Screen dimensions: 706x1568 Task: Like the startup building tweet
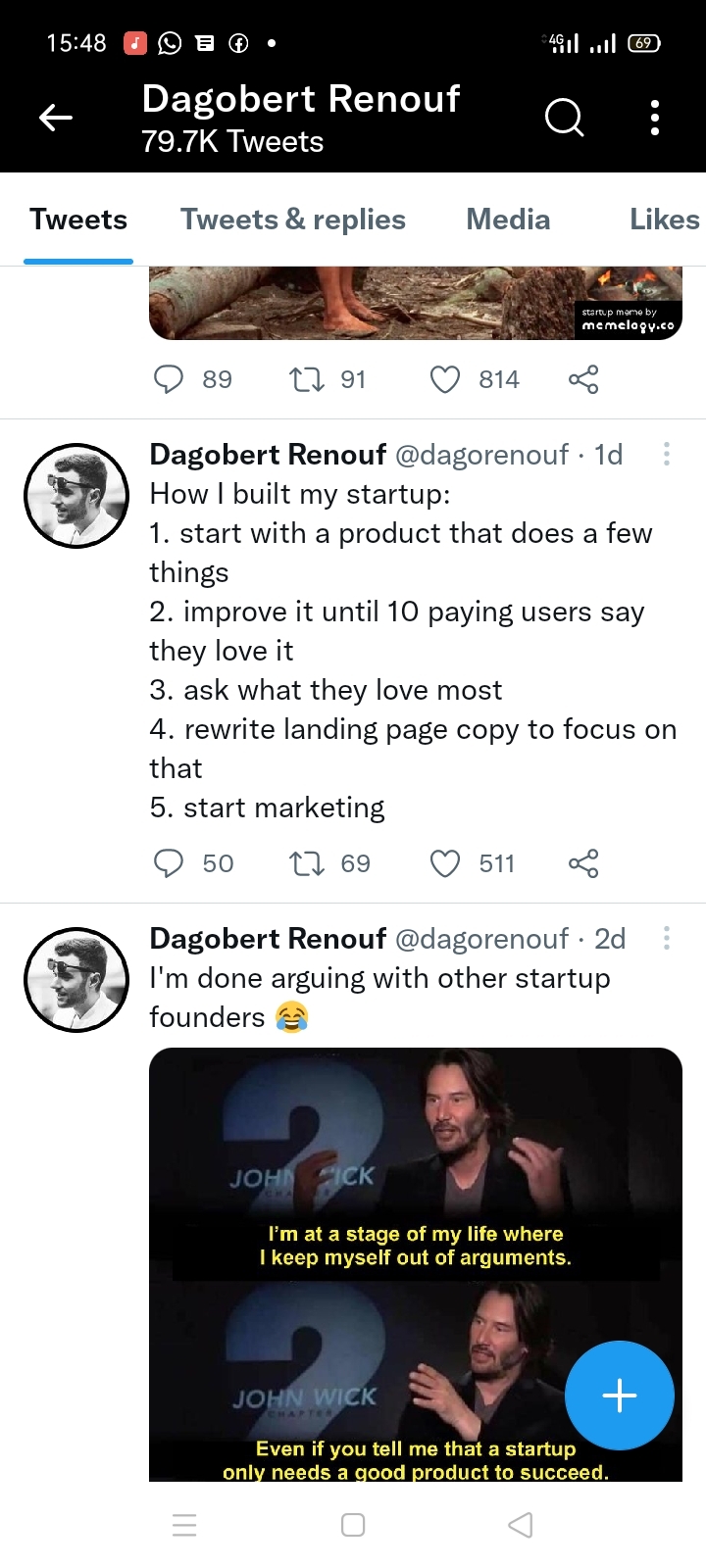(x=445, y=863)
